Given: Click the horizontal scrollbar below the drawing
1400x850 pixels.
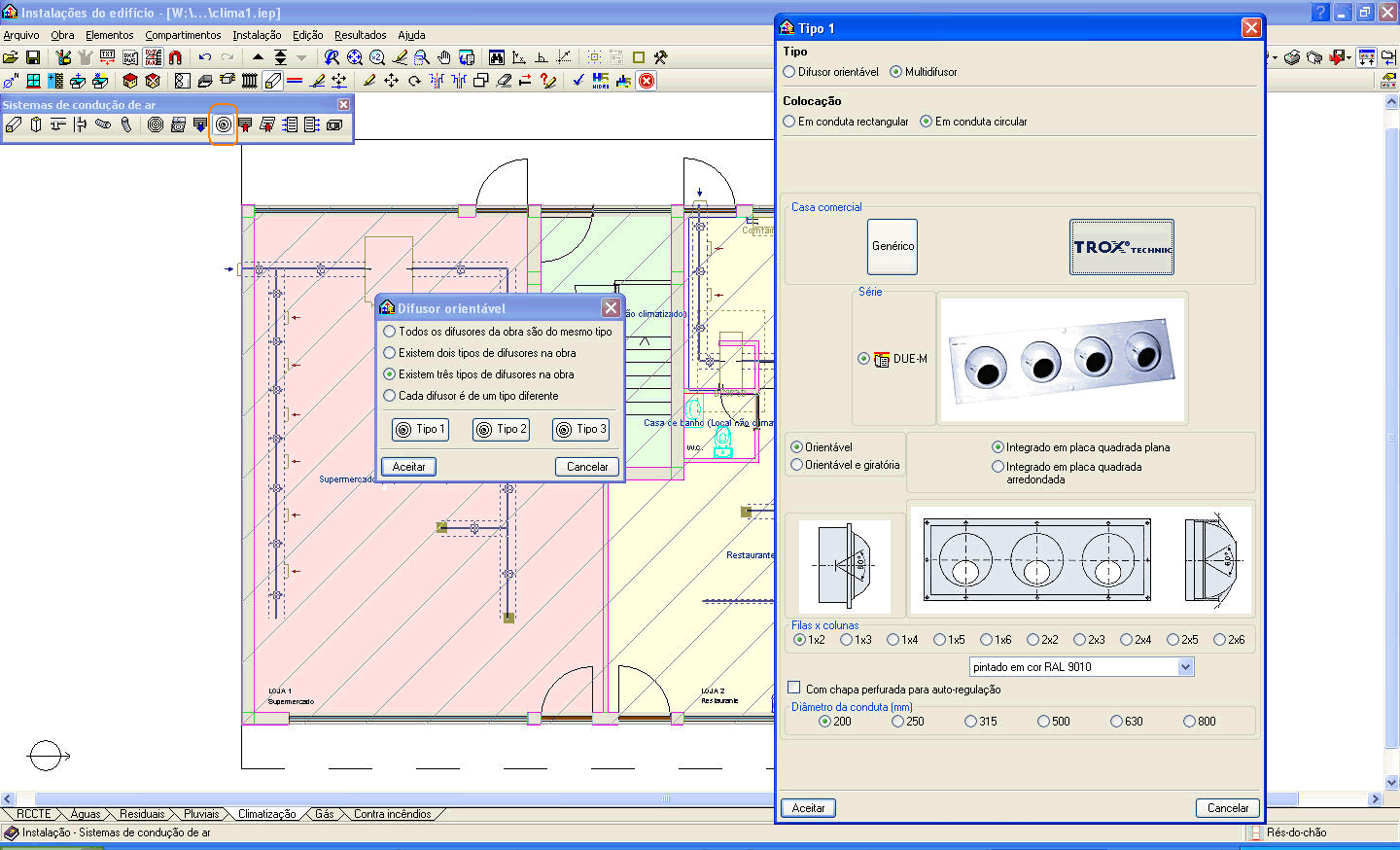Looking at the screenshot, I should (x=665, y=798).
